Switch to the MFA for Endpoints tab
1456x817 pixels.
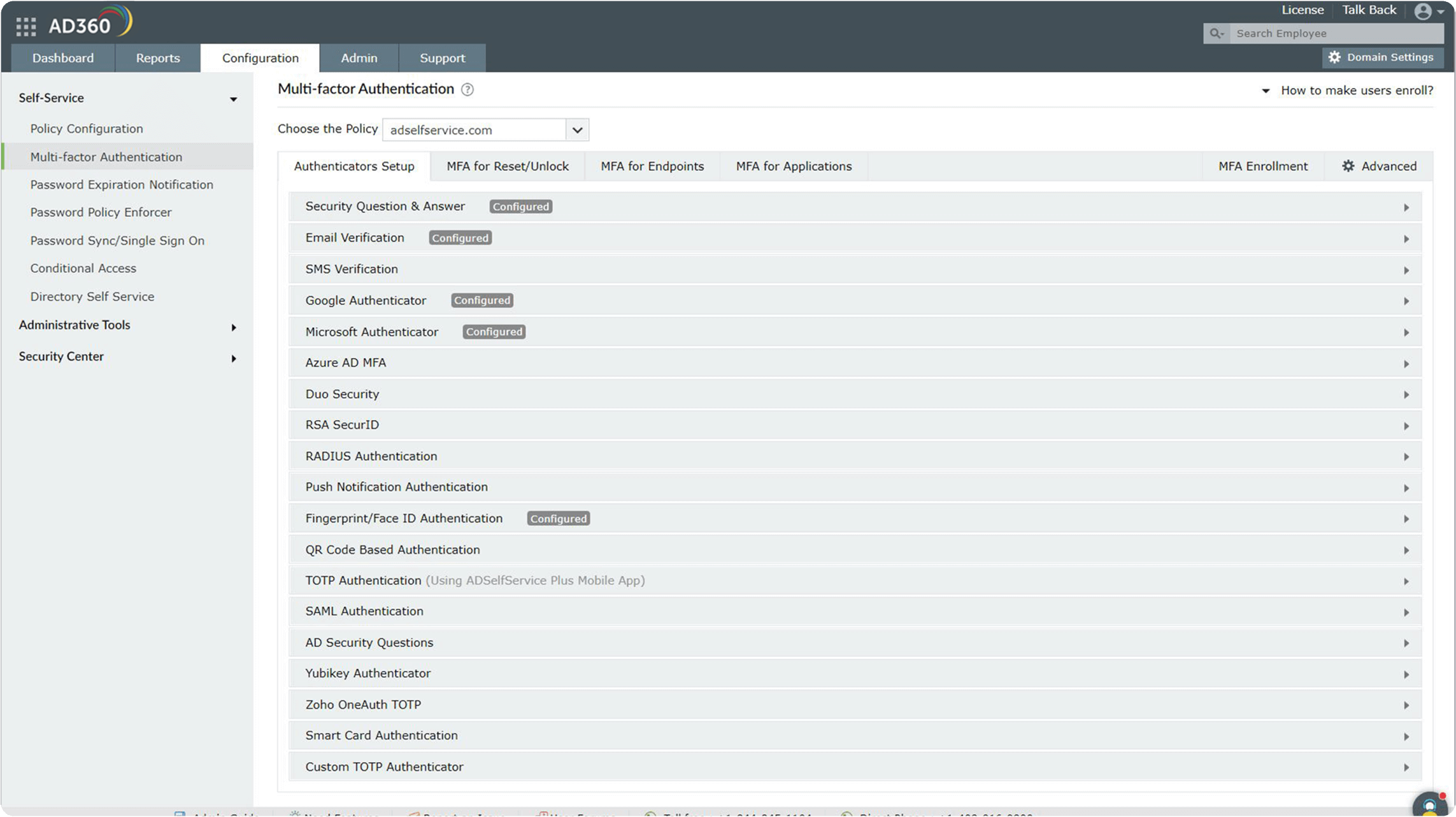click(652, 166)
